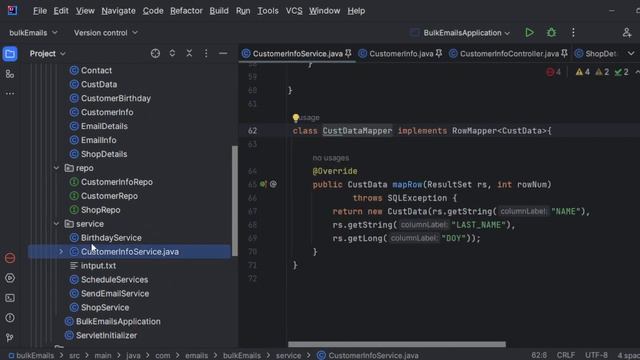Click the warnings count 4 indicator

(582, 72)
